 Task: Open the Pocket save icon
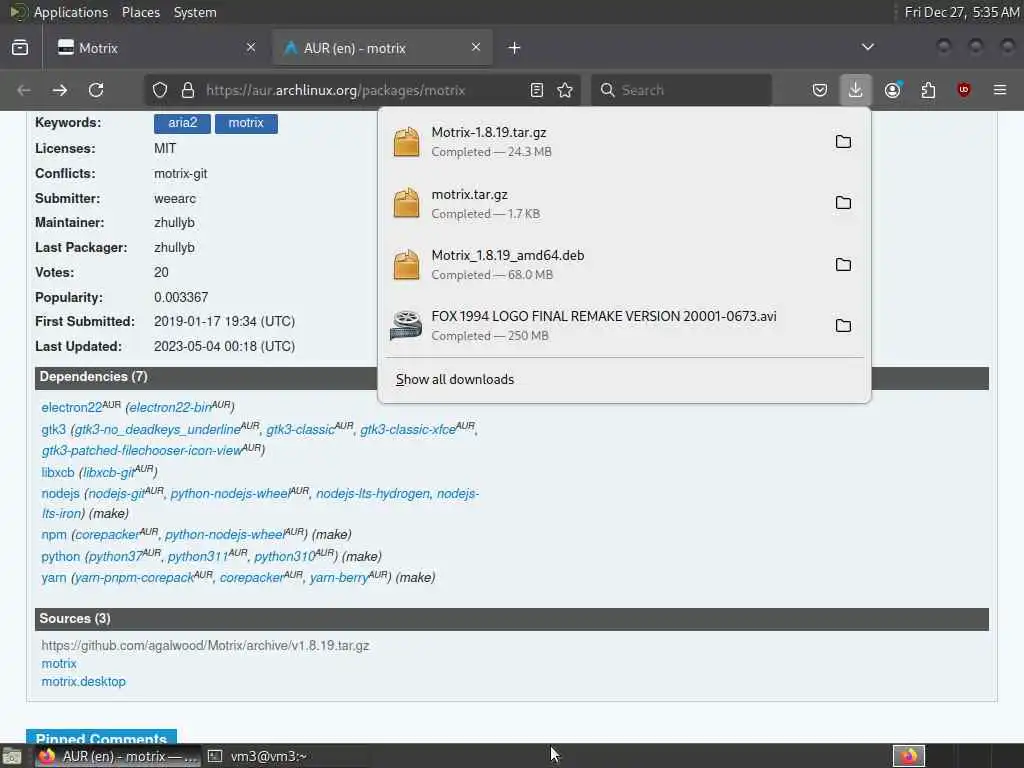tap(820, 90)
